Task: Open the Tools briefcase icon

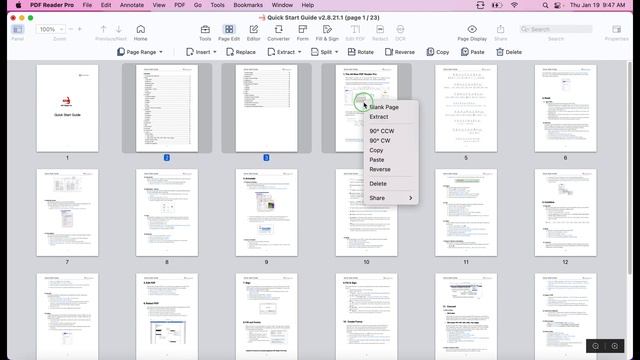Action: tap(205, 29)
